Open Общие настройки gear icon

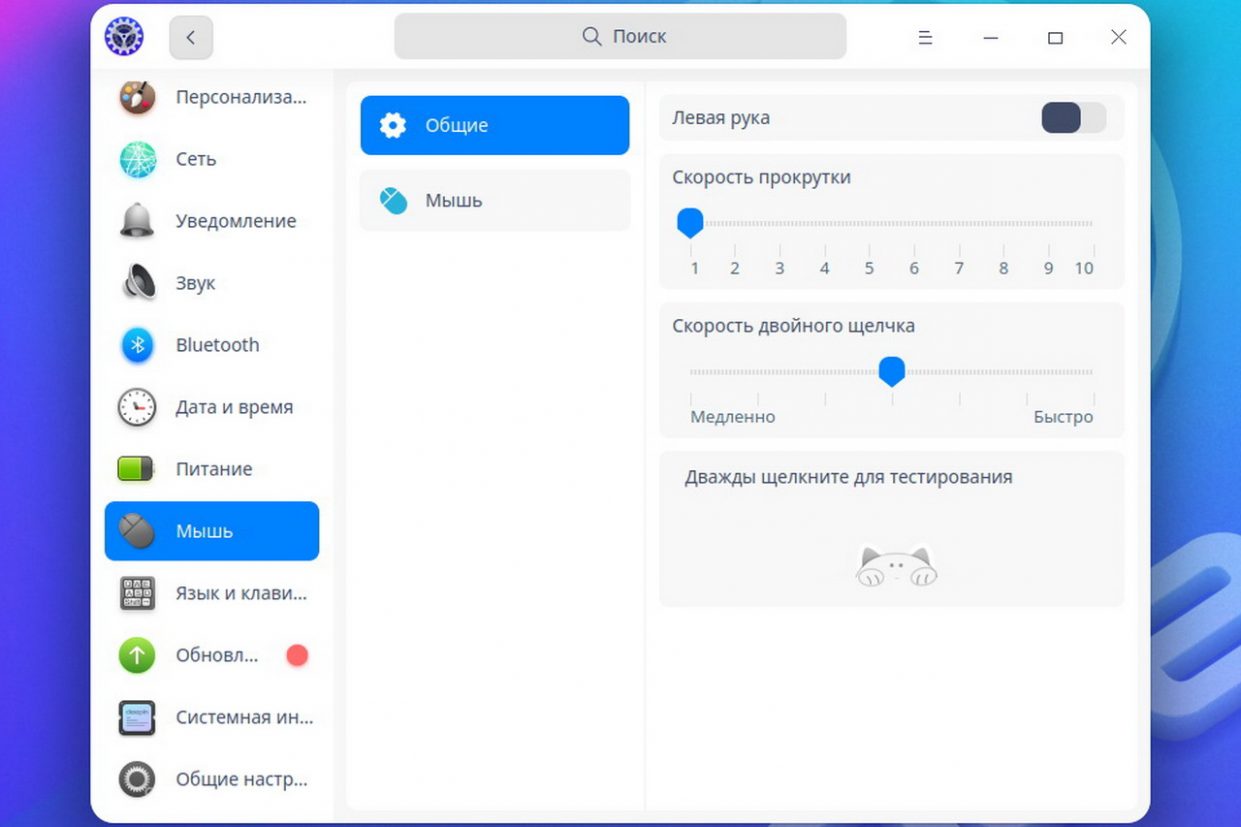tap(137, 779)
